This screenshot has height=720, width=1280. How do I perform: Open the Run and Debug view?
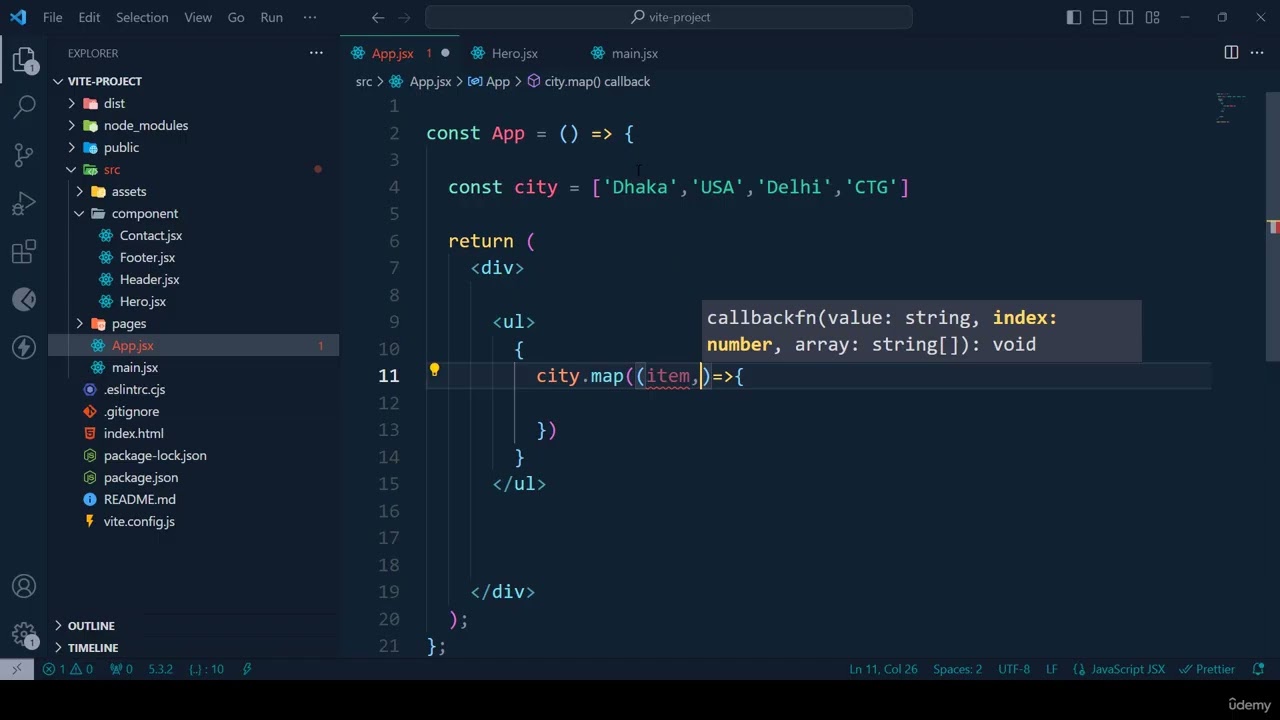point(24,204)
